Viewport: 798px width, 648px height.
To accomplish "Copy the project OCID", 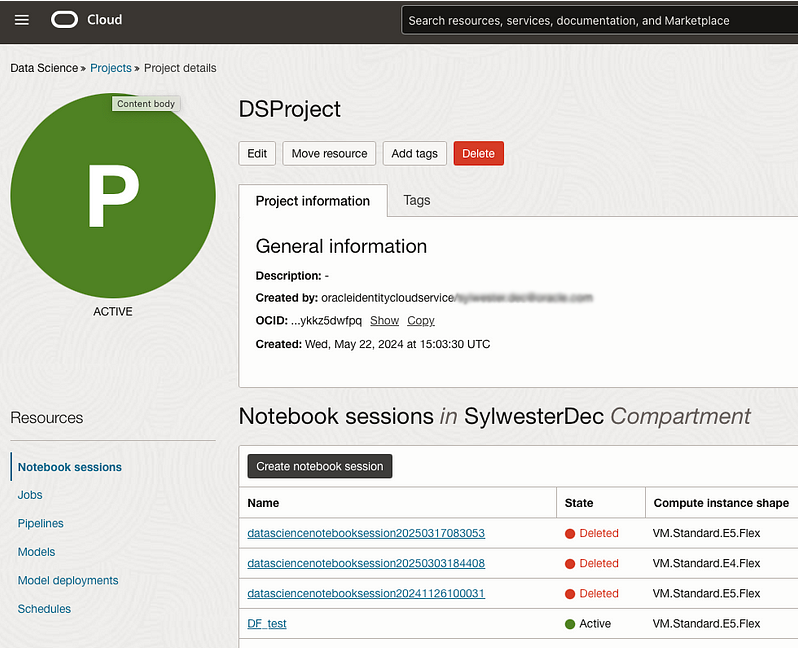I will [421, 321].
